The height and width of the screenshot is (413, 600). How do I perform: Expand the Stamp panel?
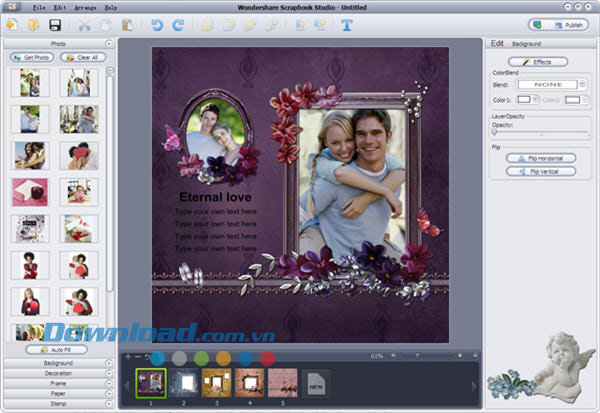pyautogui.click(x=59, y=403)
